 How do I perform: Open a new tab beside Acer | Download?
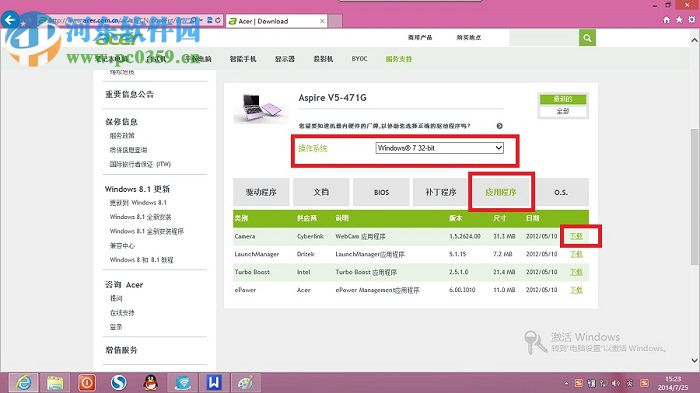(335, 21)
